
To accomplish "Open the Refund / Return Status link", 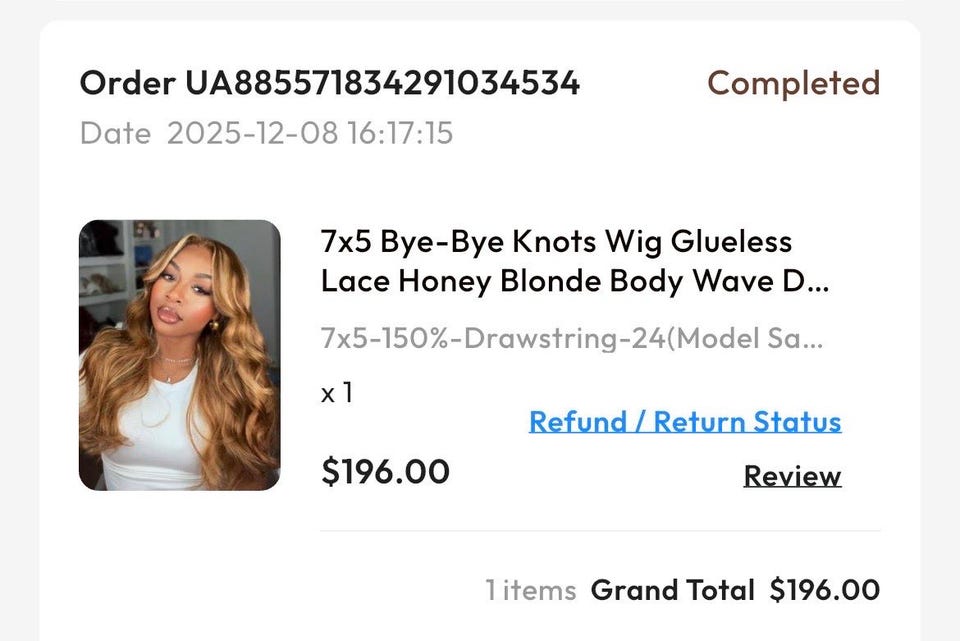I will pyautogui.click(x=685, y=422).
